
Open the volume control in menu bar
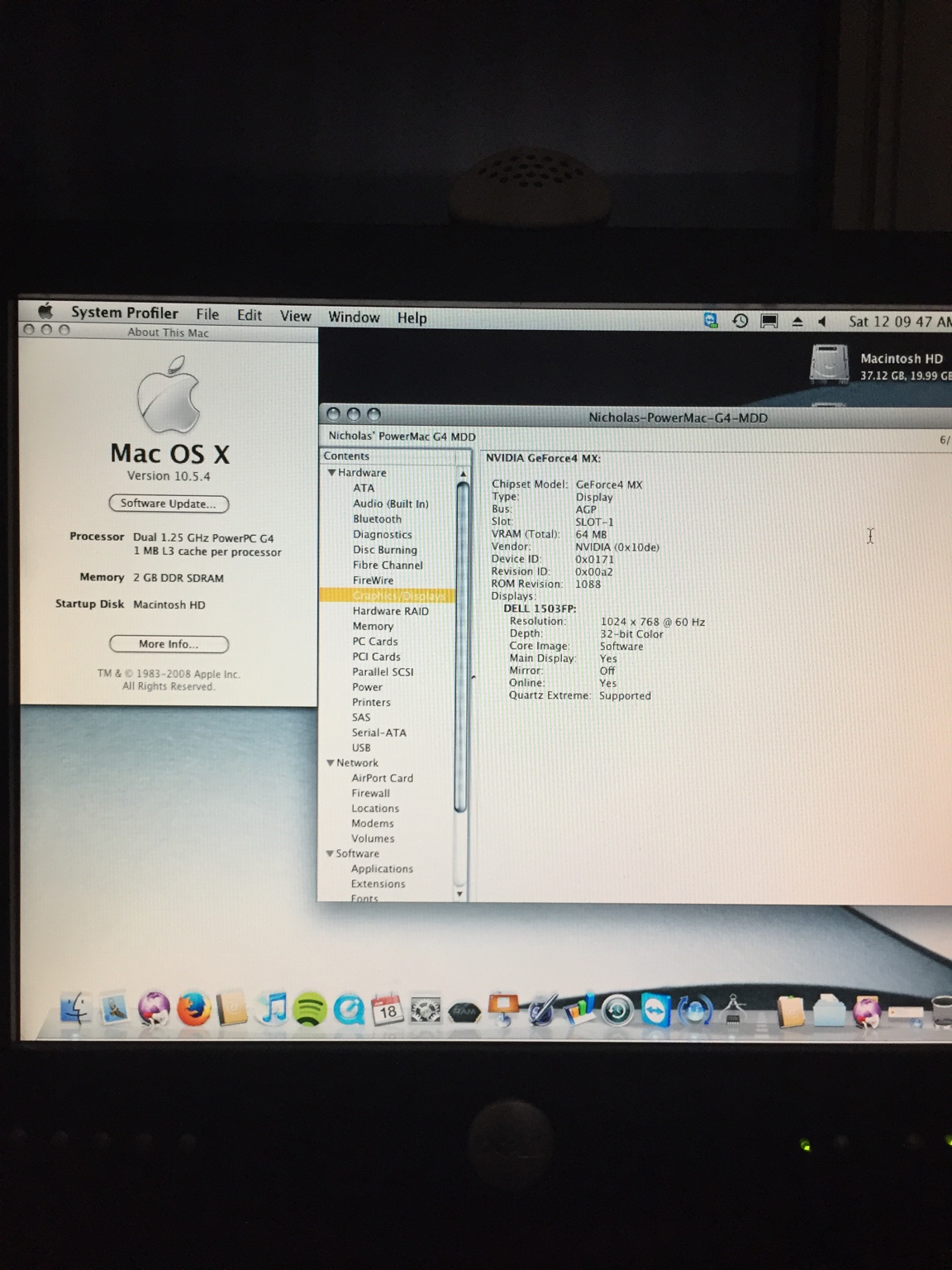822,322
